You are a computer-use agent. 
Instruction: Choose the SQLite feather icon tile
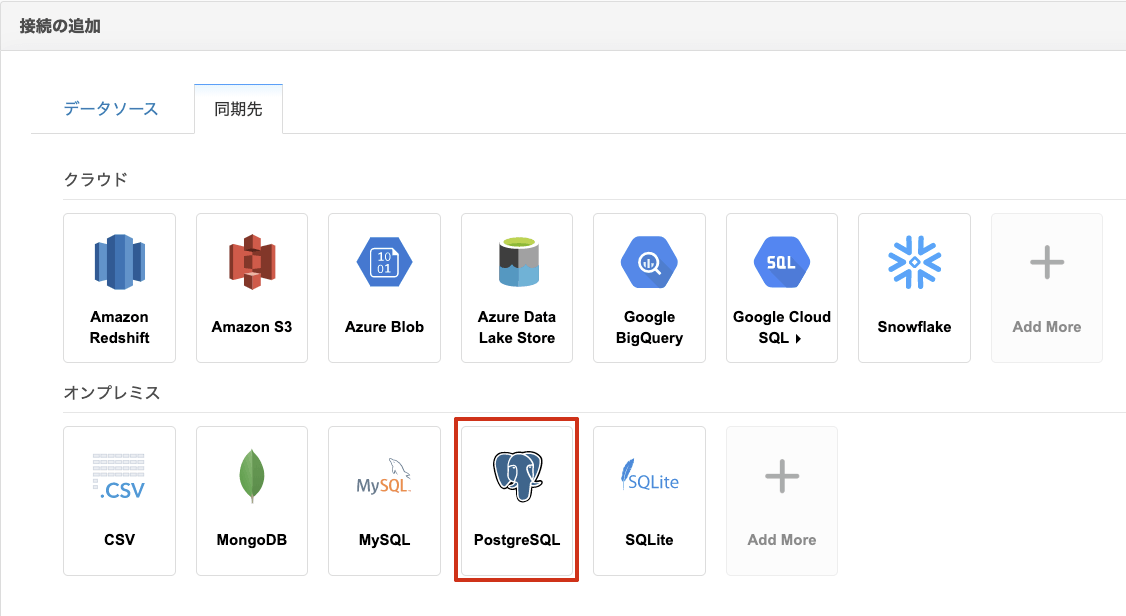tap(649, 477)
